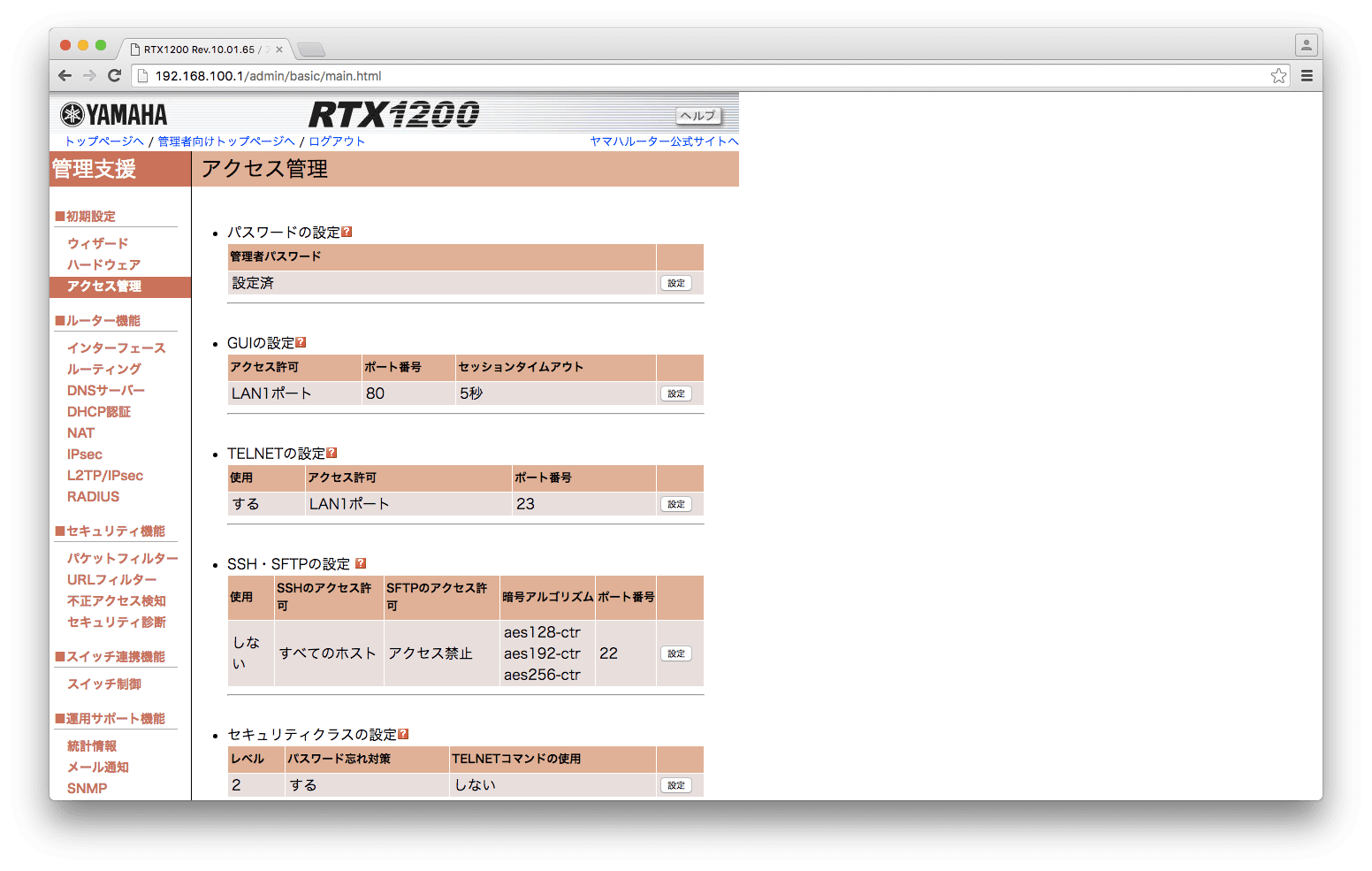1372x871 pixels.
Task: Select アクセス管理 in the sidebar
Action: click(104, 286)
